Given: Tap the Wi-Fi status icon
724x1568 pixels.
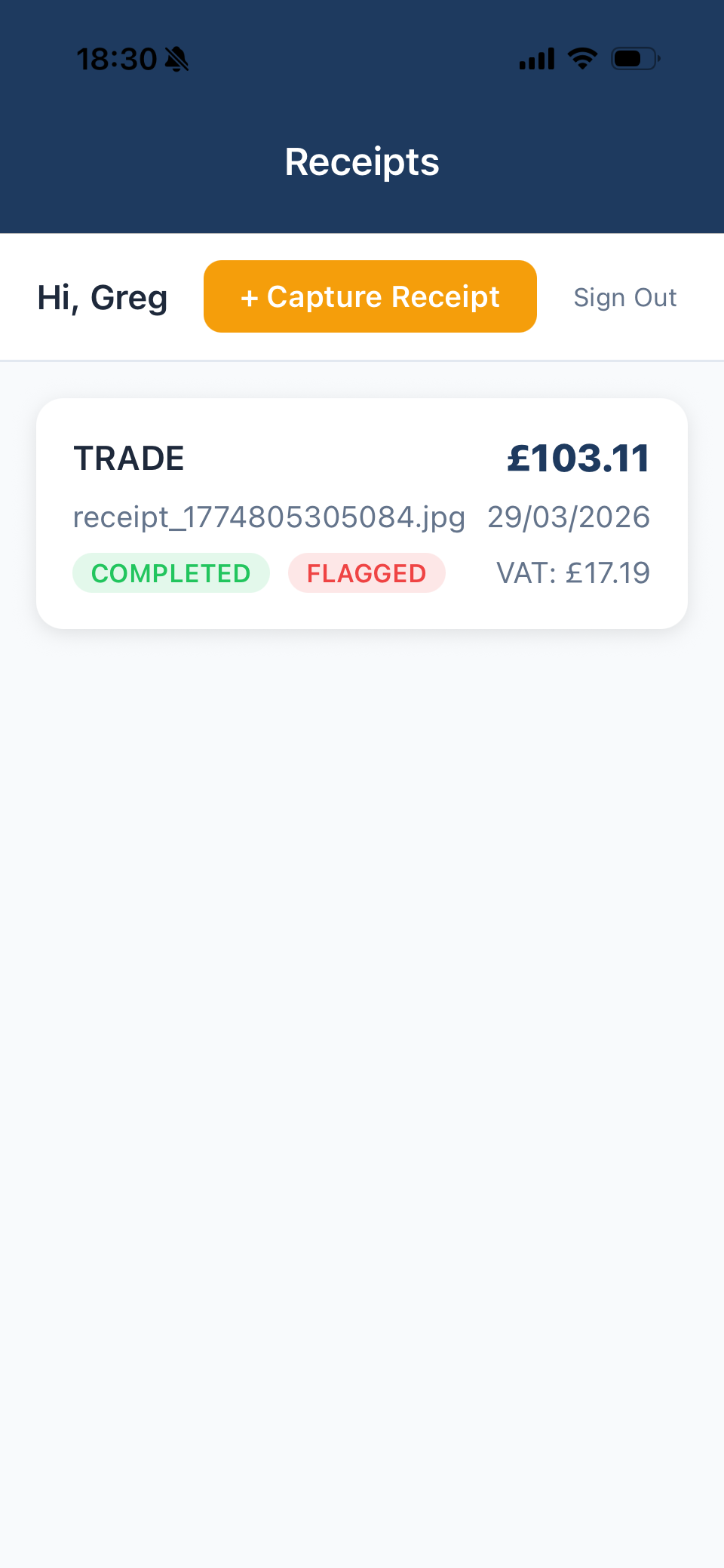Looking at the screenshot, I should tap(581, 59).
